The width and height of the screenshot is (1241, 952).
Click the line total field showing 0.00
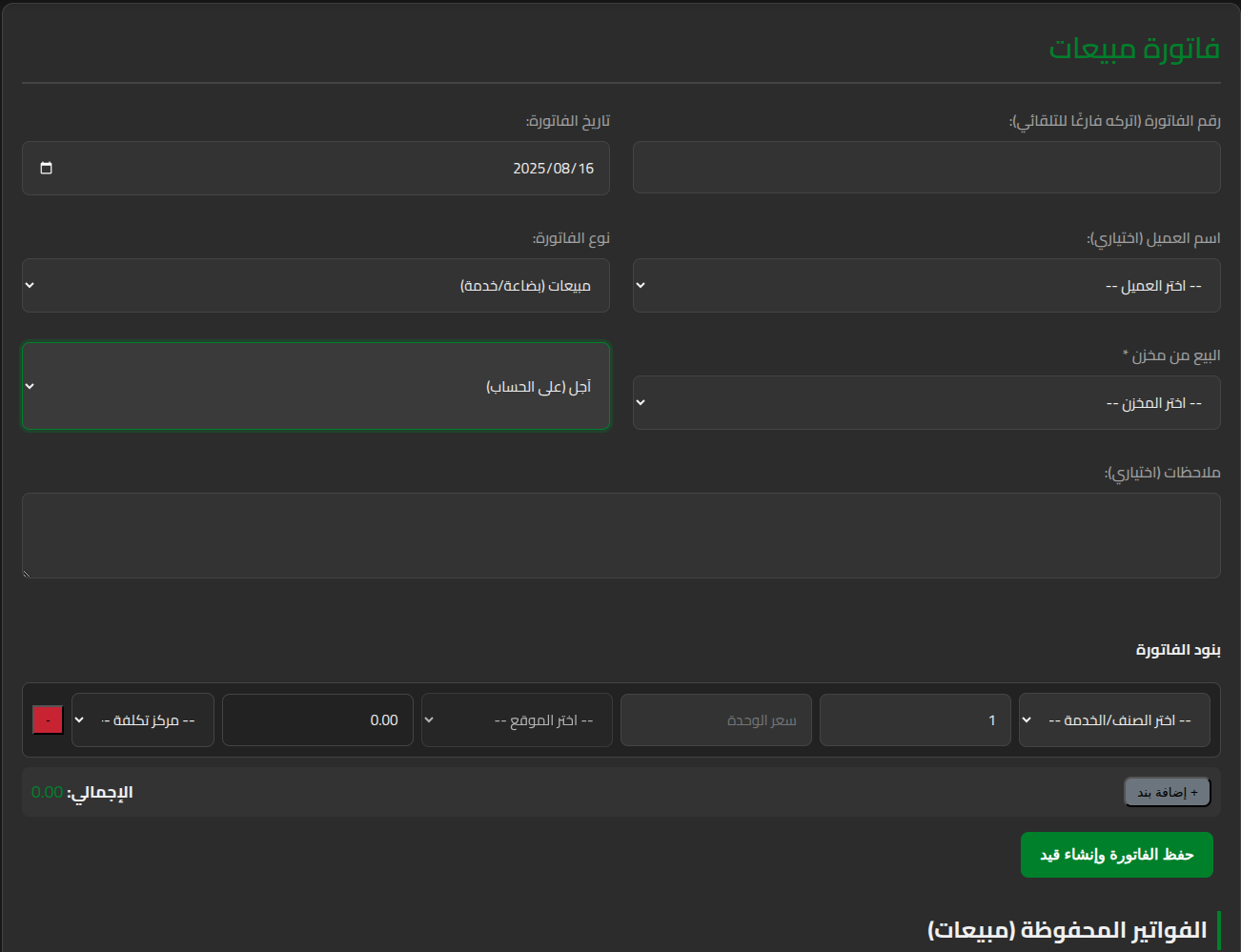pos(317,720)
